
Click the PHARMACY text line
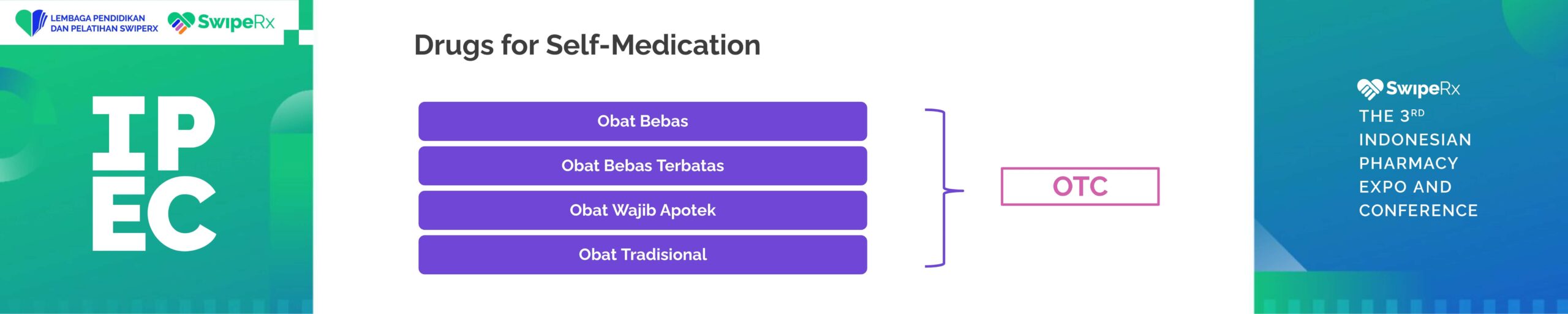pyautogui.click(x=1408, y=163)
